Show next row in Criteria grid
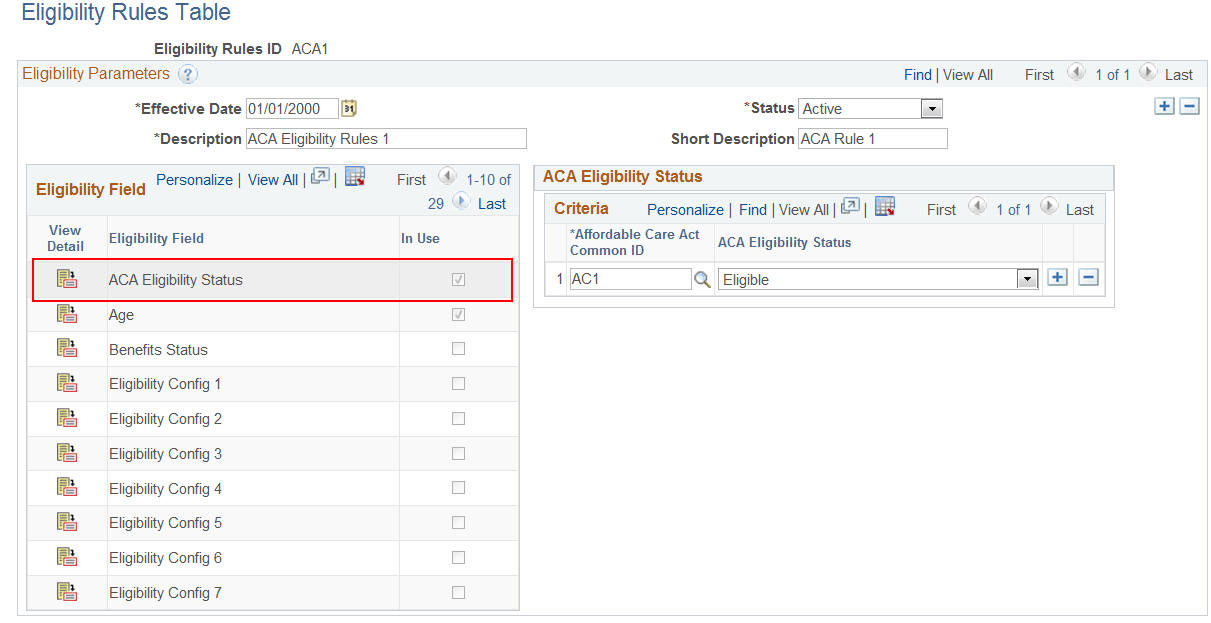Viewport: 1211px width, 623px height. [x=1050, y=208]
